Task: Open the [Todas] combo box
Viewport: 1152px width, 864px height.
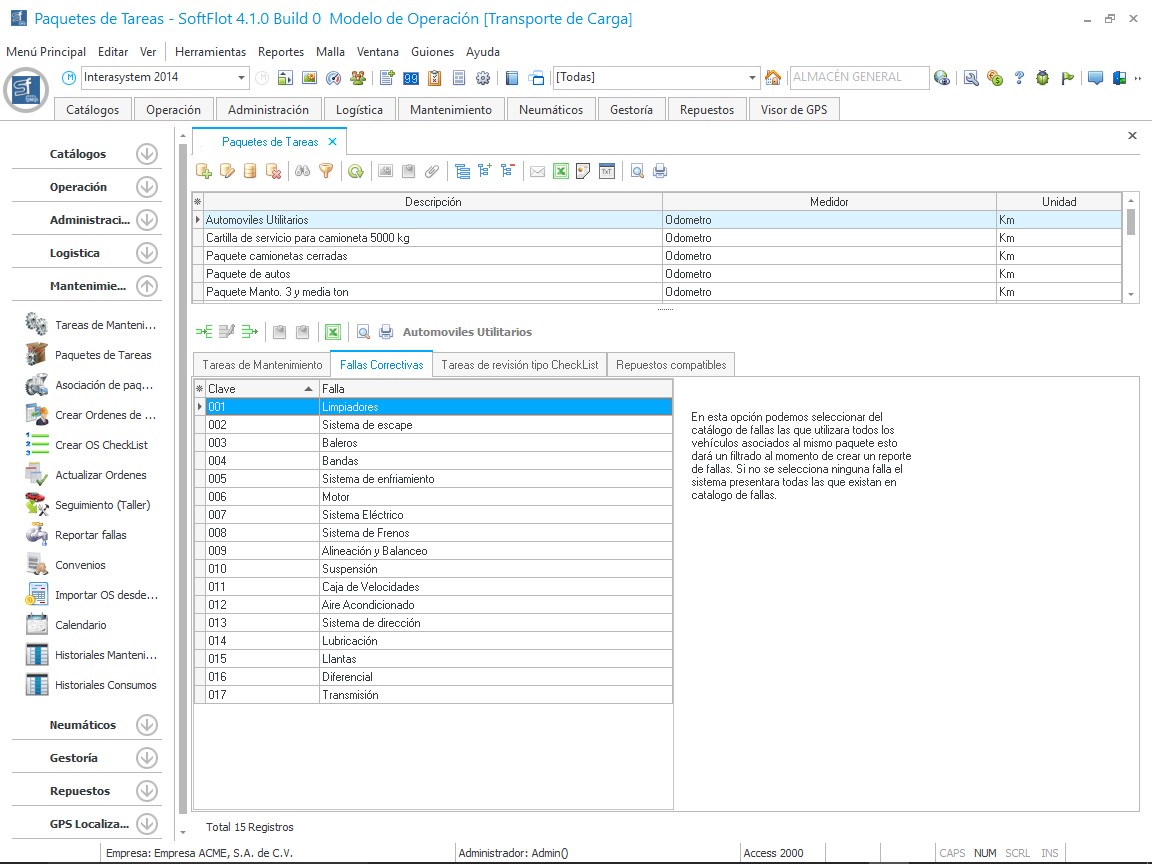Action: 753,78
